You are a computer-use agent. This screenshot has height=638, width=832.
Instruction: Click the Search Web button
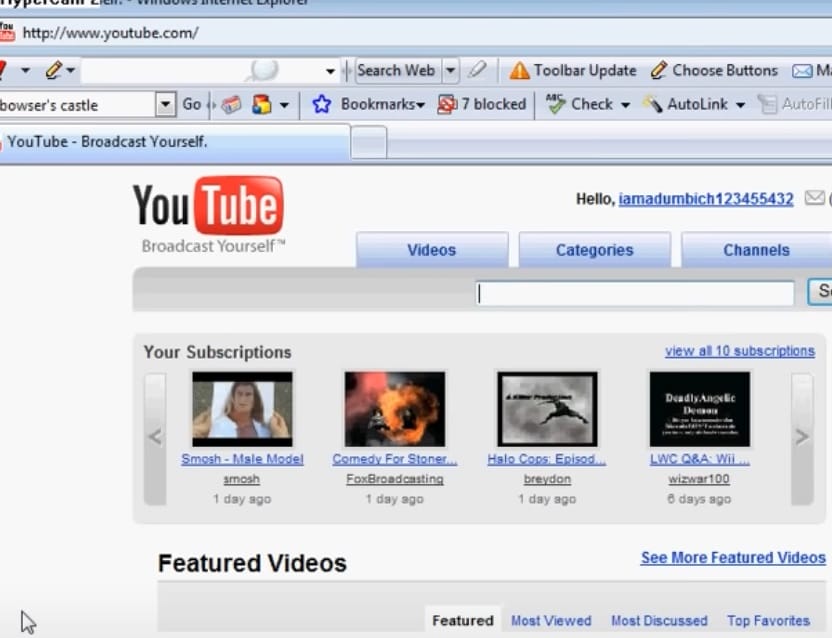[x=396, y=71]
